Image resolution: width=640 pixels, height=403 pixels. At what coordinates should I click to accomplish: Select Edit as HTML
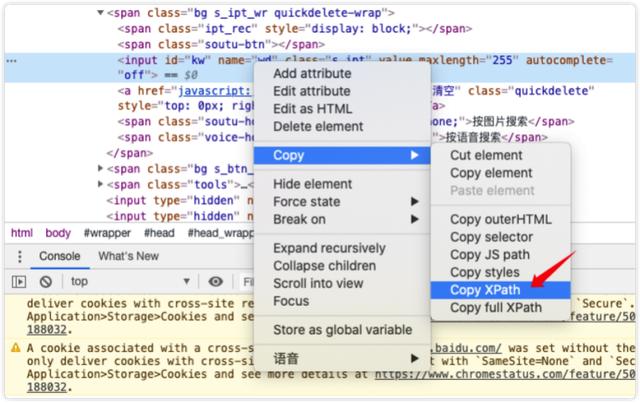pos(312,109)
